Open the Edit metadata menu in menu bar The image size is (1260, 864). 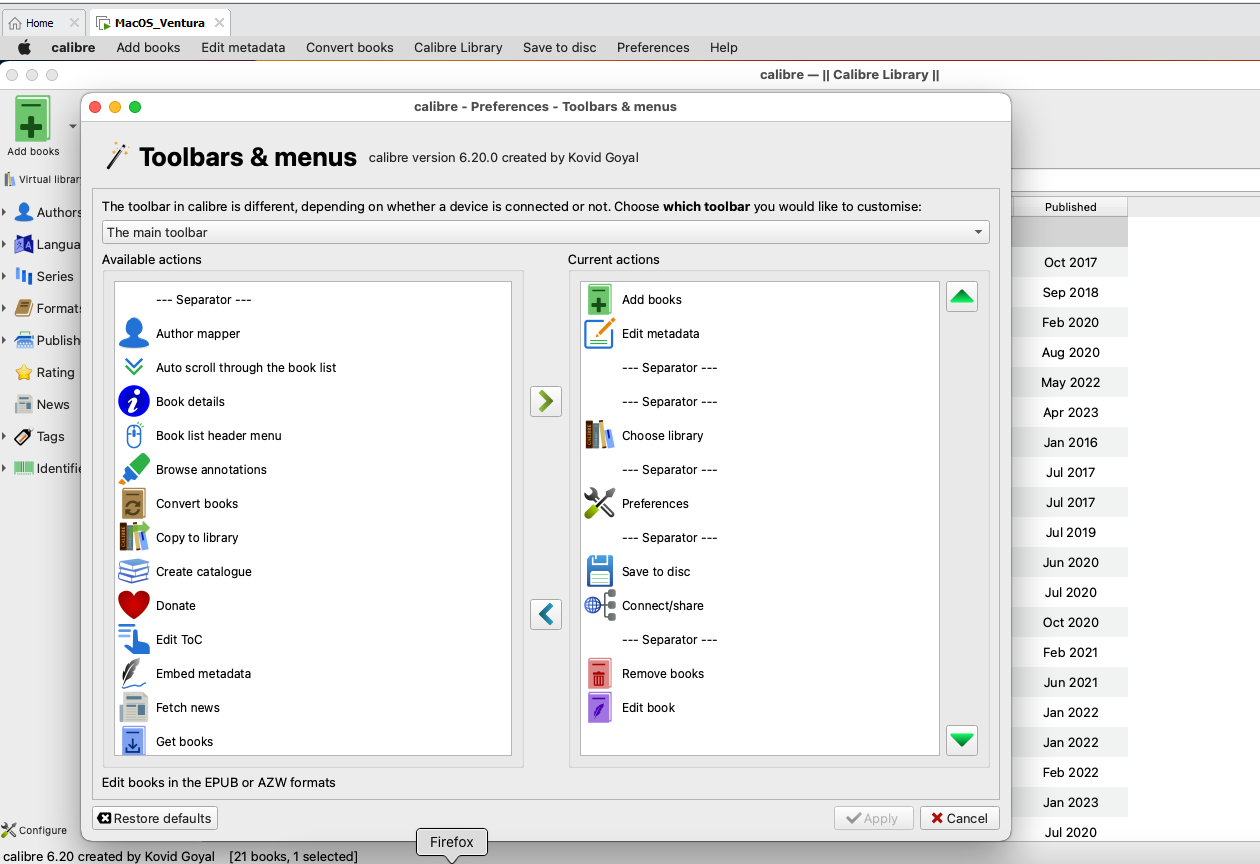click(x=243, y=47)
